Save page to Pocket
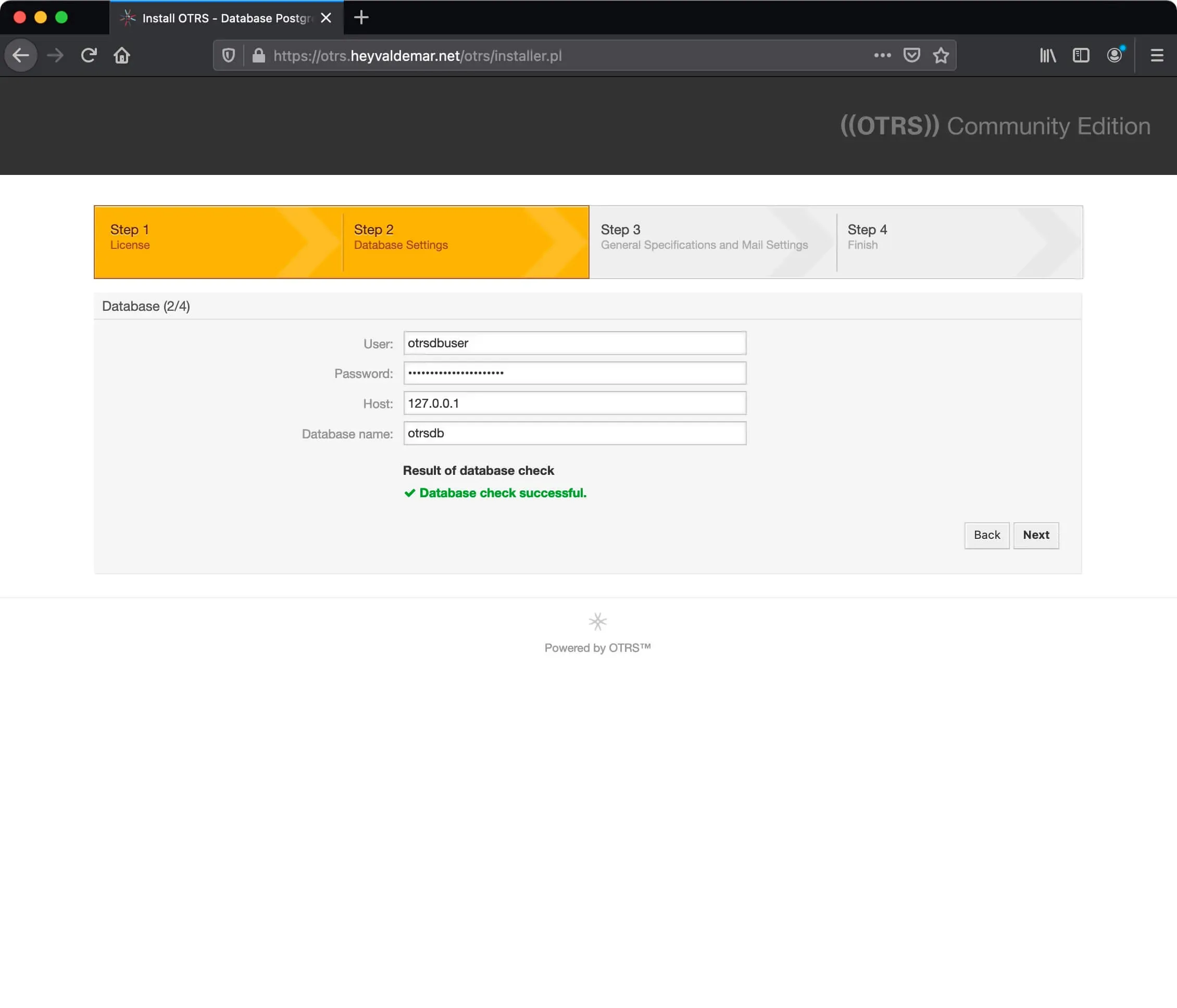Viewport: 1177px width, 1008px height. pos(912,55)
